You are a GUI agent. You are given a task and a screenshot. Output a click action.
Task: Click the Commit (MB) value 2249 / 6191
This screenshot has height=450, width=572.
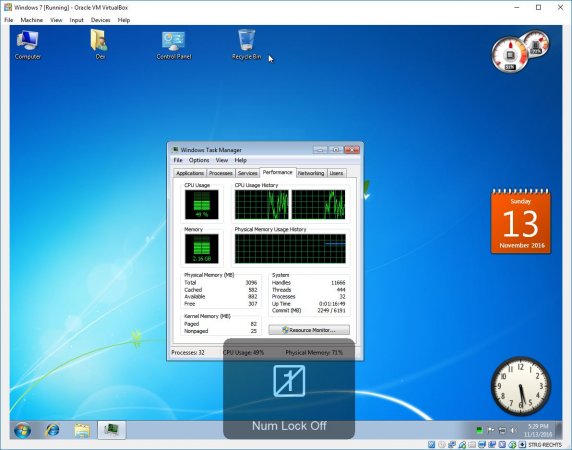click(x=331, y=310)
